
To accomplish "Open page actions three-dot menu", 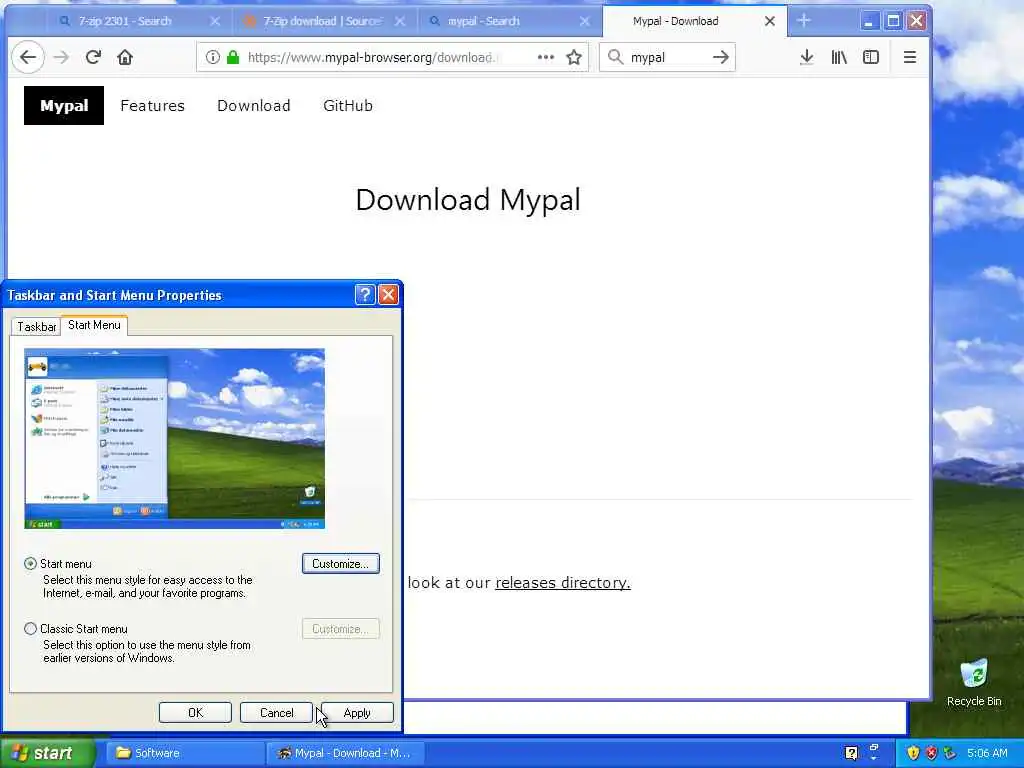I will pyautogui.click(x=546, y=57).
